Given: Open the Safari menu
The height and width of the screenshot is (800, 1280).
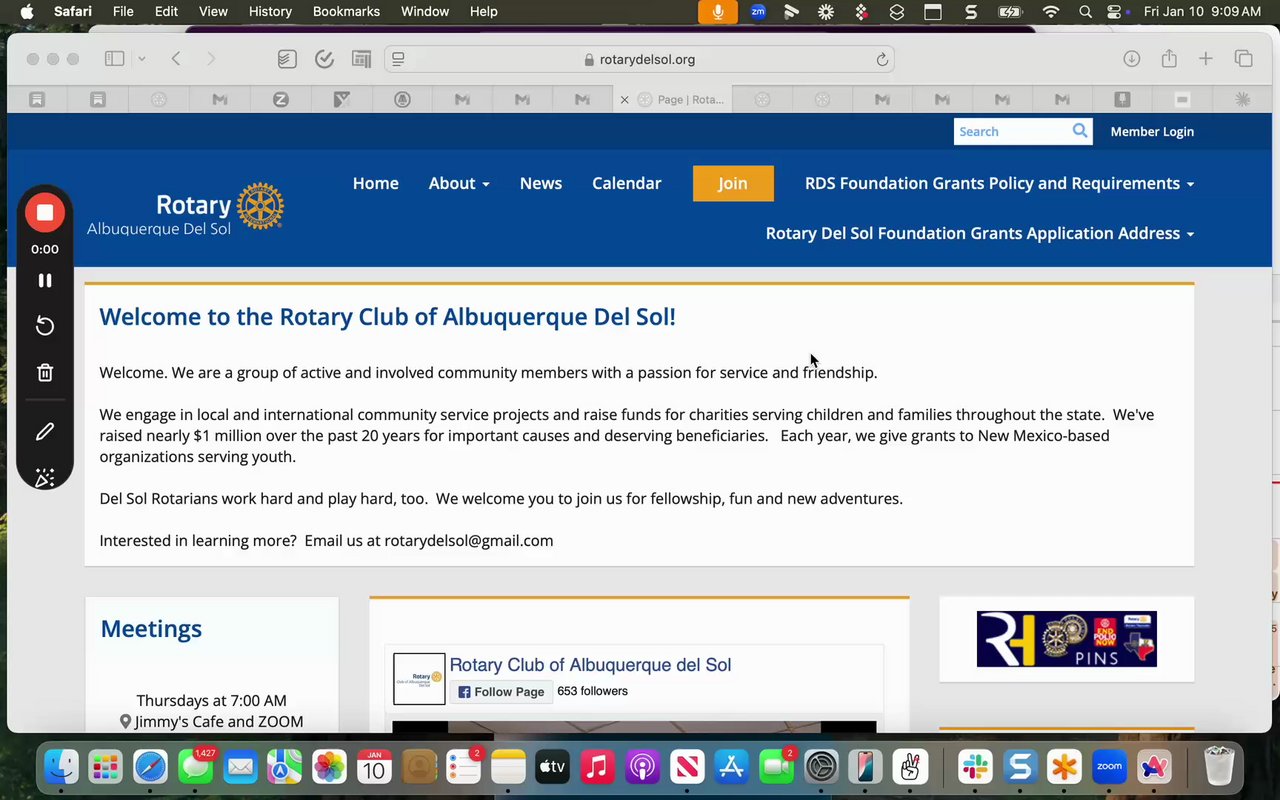Looking at the screenshot, I should click(x=72, y=11).
